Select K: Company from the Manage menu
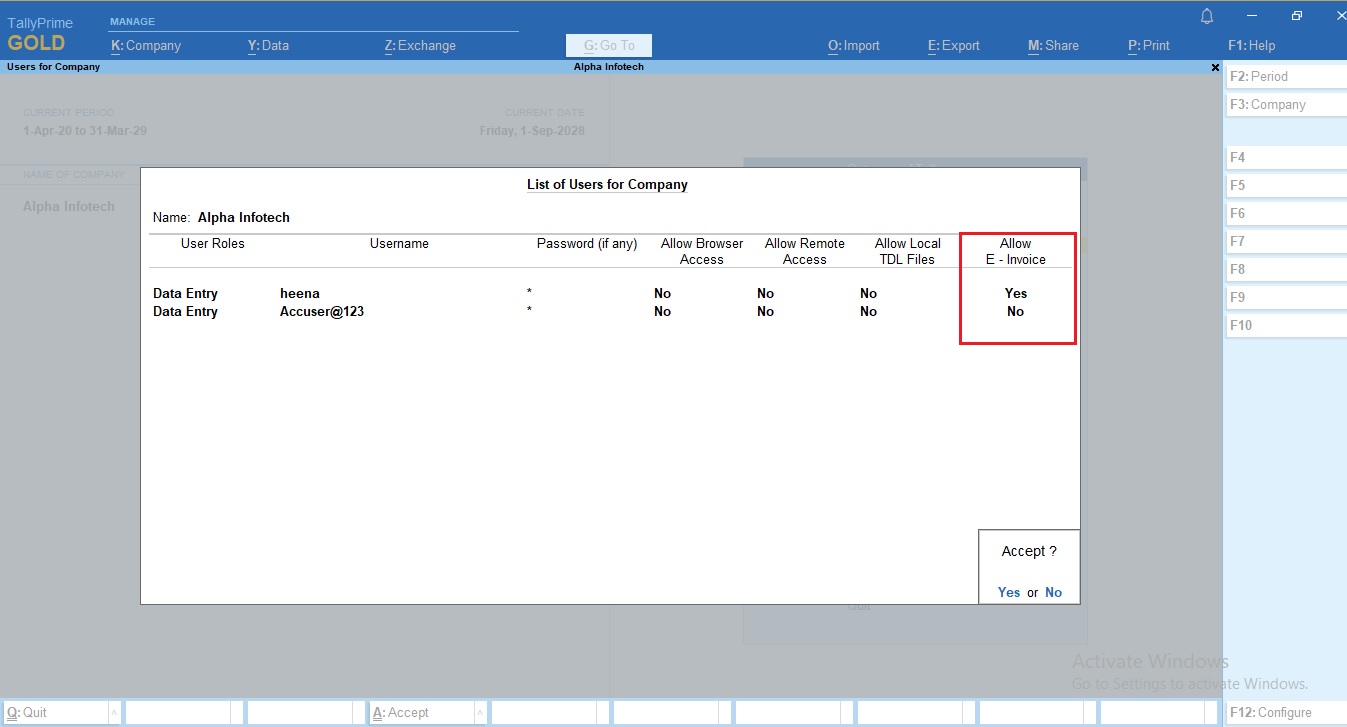Image resolution: width=1347 pixels, height=727 pixels. pos(147,45)
